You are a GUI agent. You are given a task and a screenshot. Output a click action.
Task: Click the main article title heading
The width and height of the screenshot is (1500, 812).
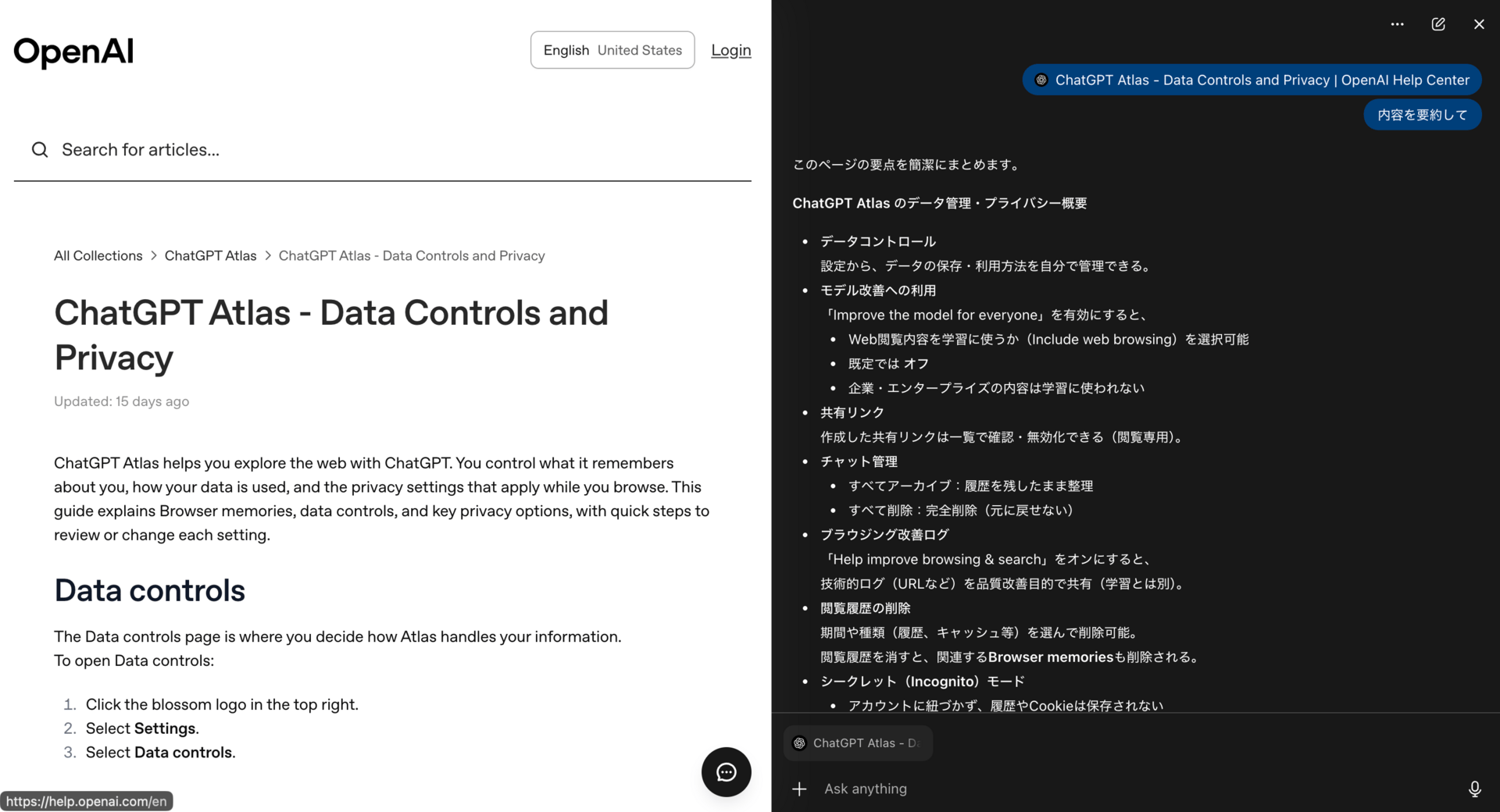(331, 335)
